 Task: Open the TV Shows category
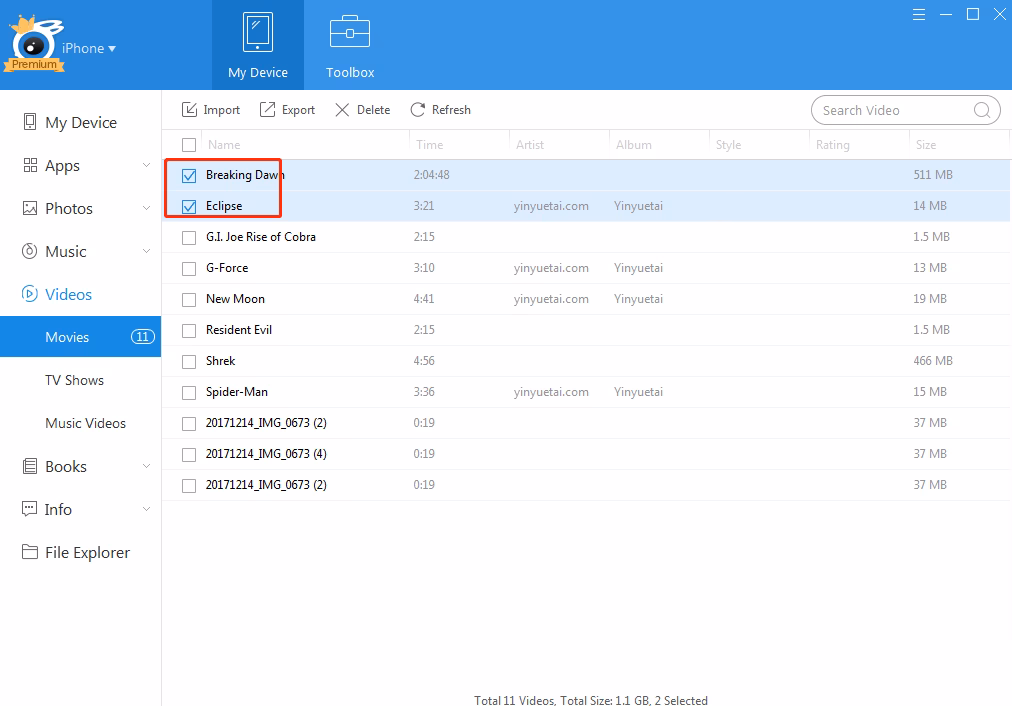(x=75, y=380)
